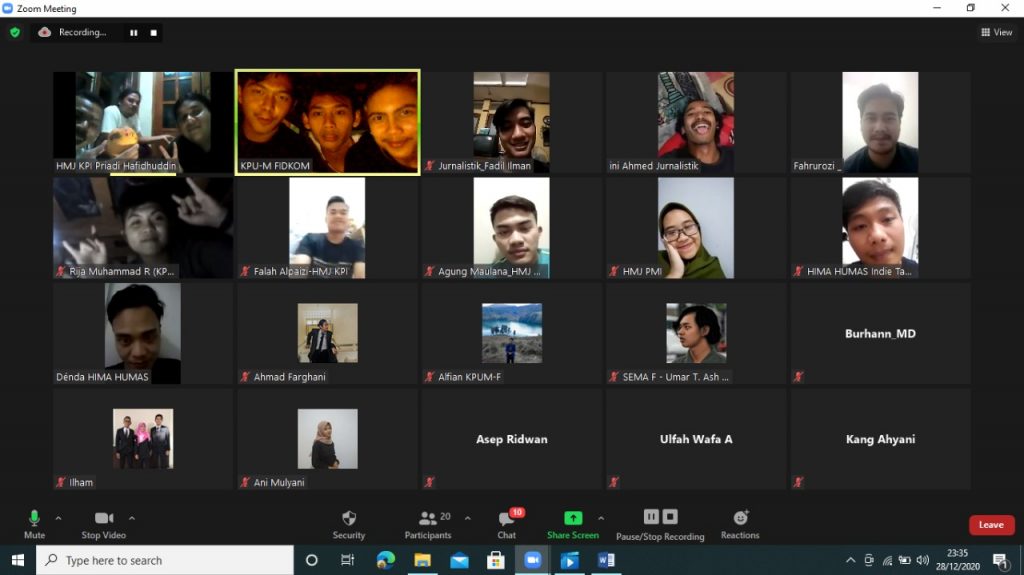Open the Chat panel
This screenshot has height=575, width=1024.
coord(507,523)
